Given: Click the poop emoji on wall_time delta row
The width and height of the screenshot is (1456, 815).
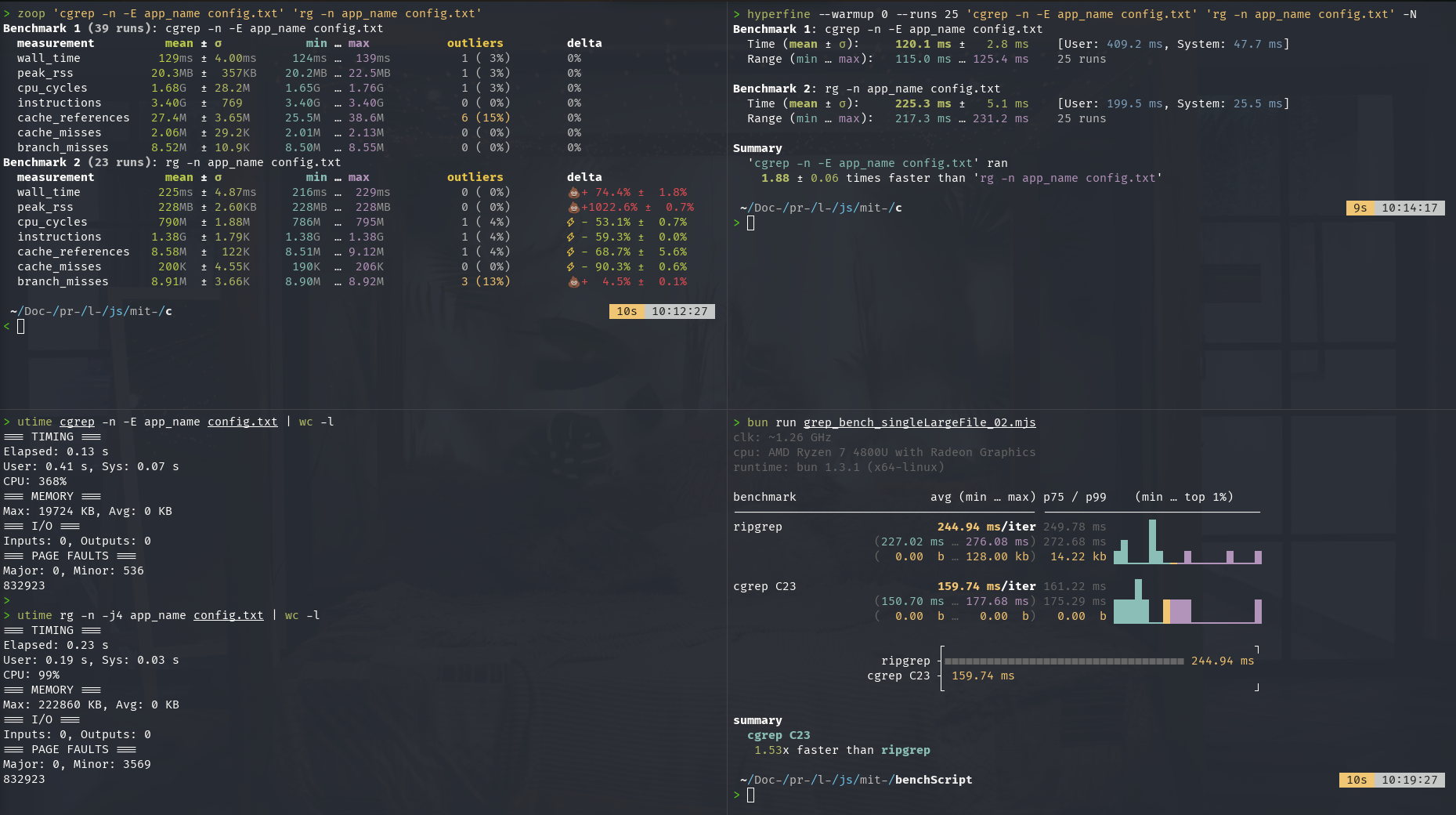Looking at the screenshot, I should pos(573,193).
